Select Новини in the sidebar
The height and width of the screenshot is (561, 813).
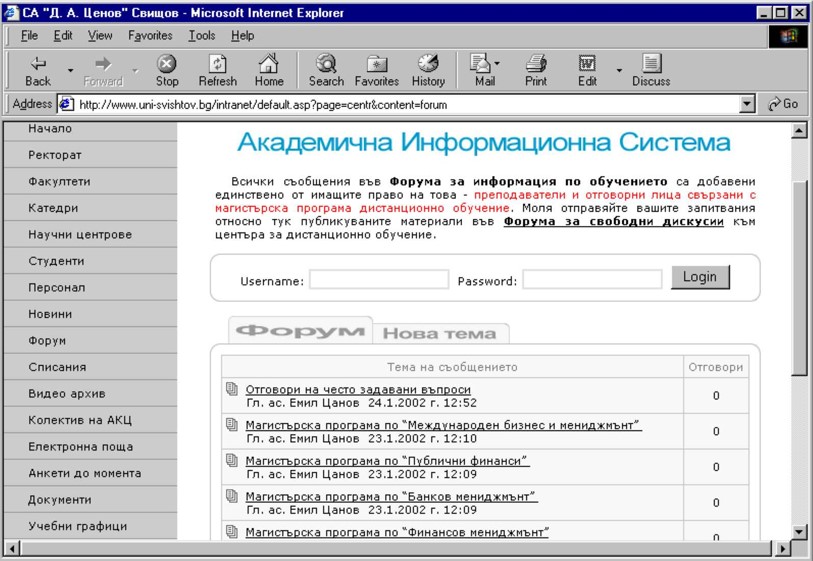(50, 314)
